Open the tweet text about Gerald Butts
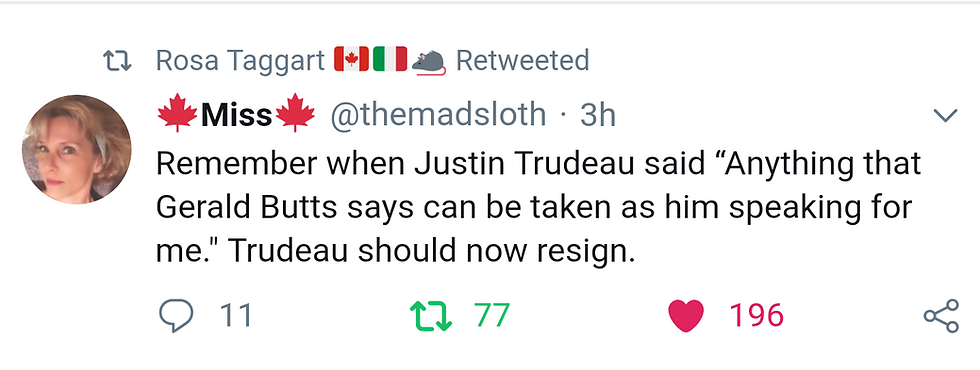The width and height of the screenshot is (980, 370). click(x=538, y=208)
